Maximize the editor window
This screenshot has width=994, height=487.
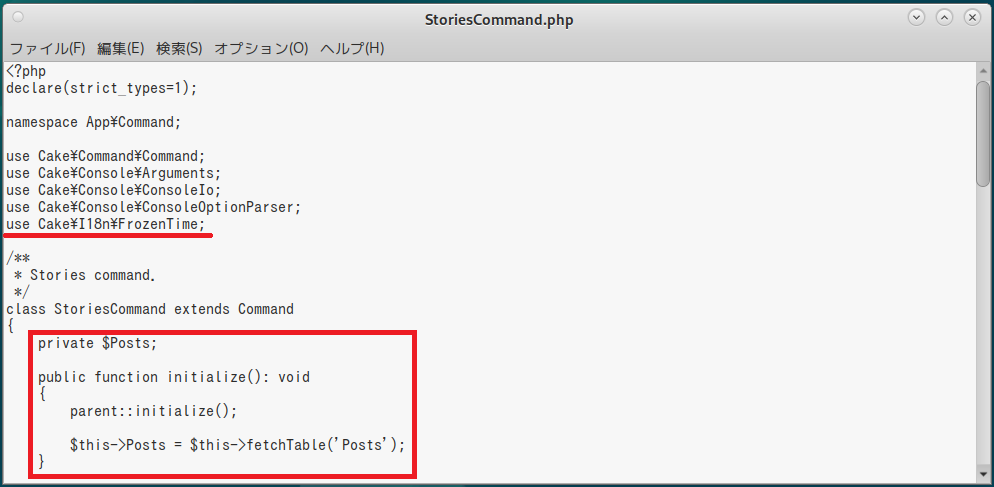click(944, 18)
